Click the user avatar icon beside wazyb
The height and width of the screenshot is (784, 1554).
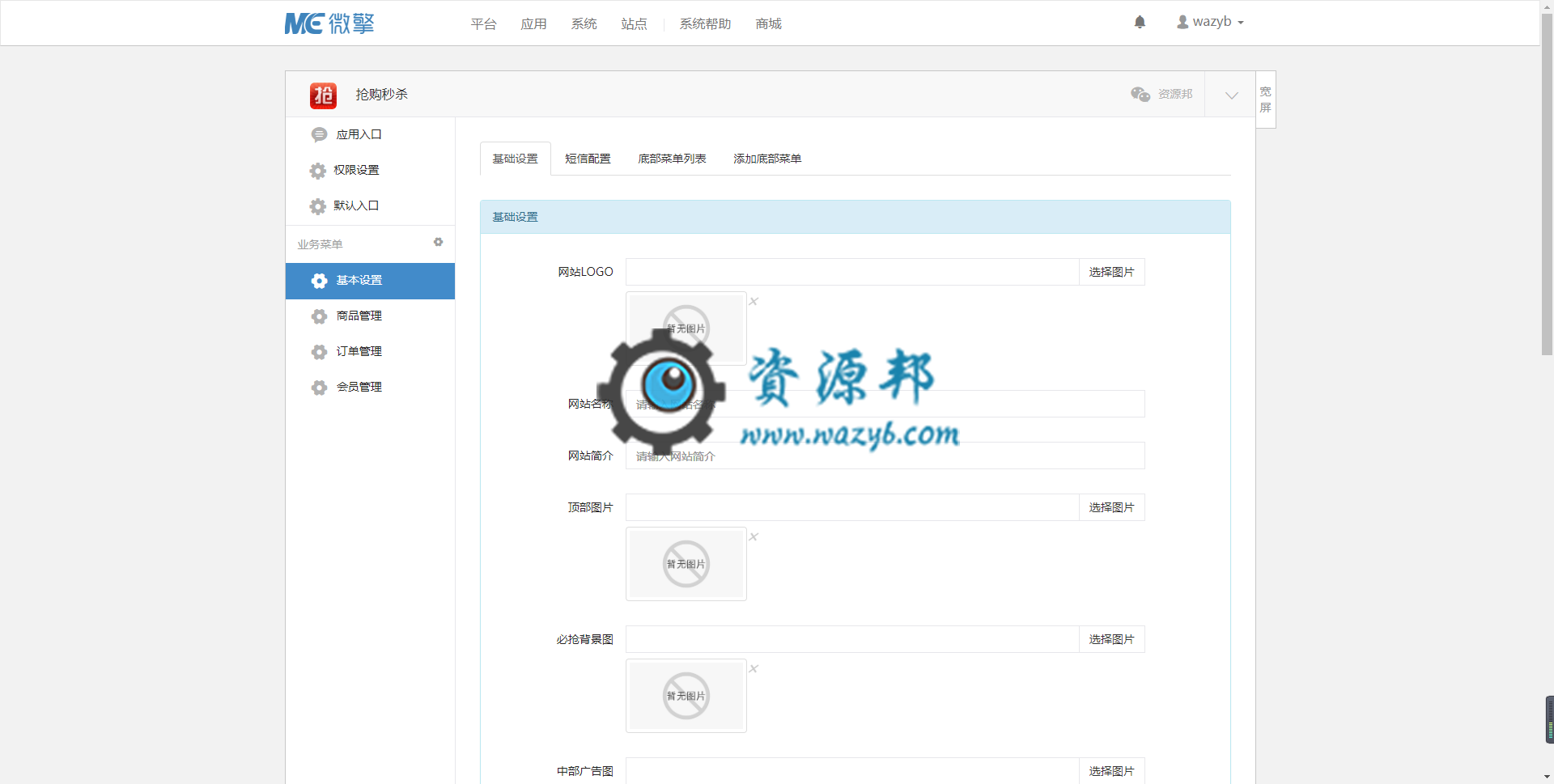(1182, 23)
